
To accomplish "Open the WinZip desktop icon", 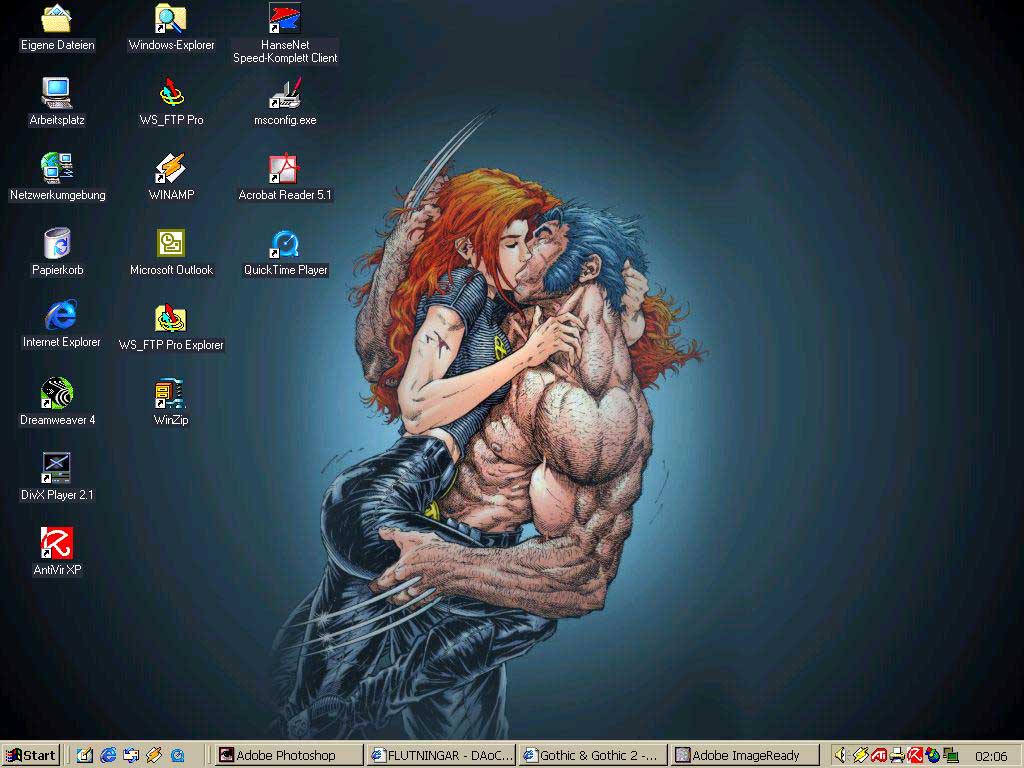I will pos(171,394).
